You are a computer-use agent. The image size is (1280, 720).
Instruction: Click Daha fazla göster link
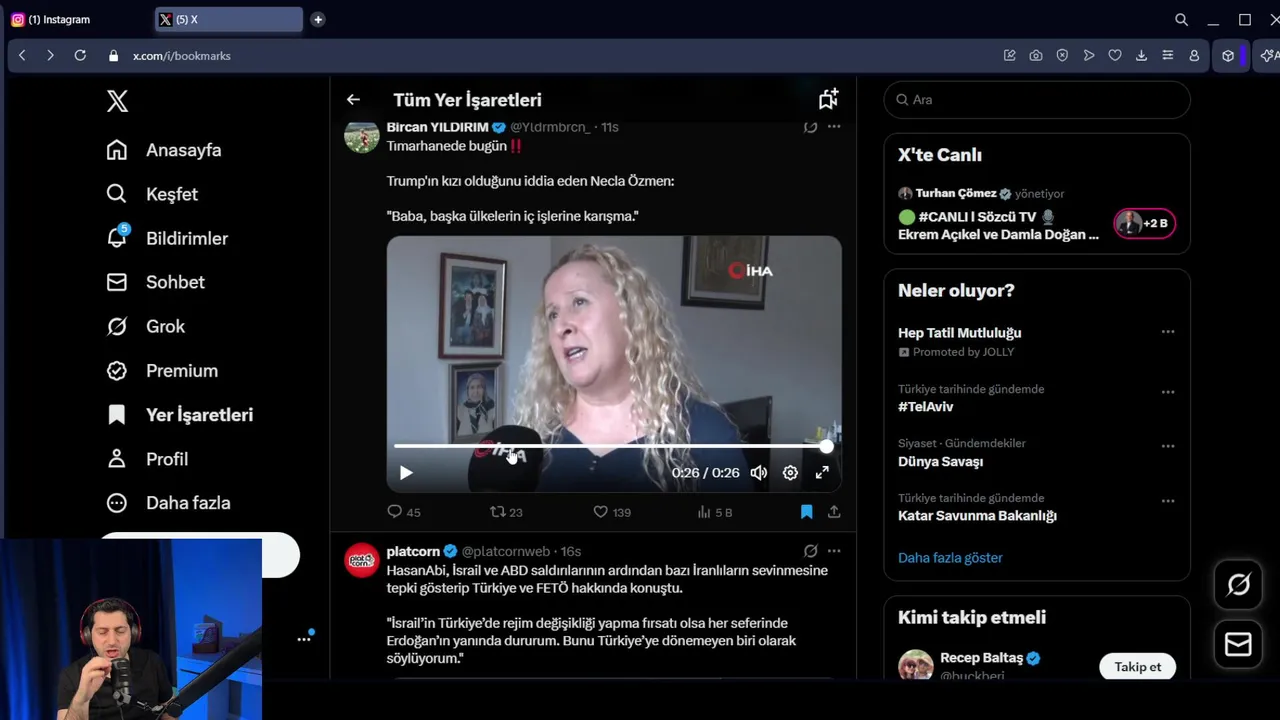tap(950, 558)
